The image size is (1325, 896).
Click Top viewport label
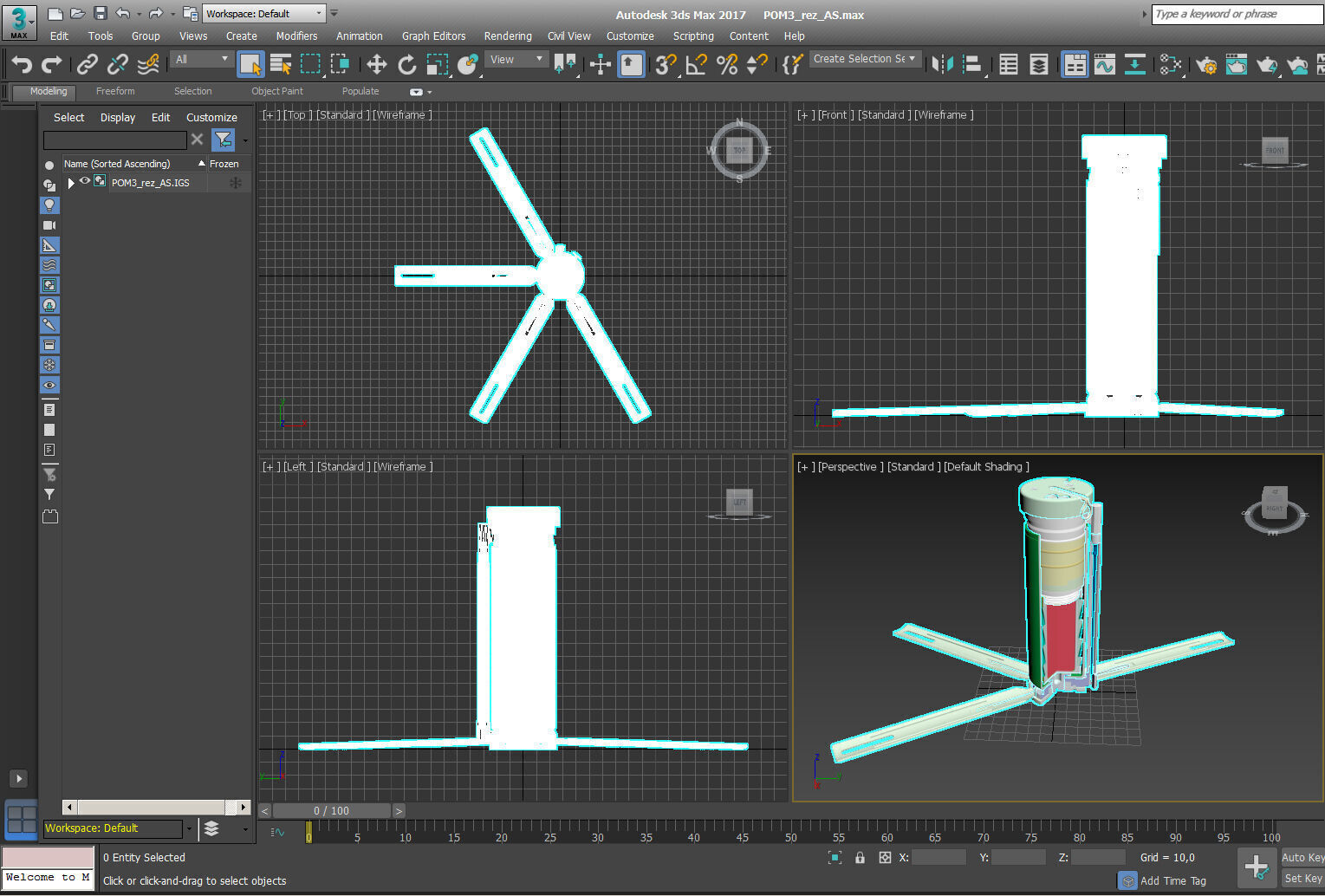[x=296, y=114]
